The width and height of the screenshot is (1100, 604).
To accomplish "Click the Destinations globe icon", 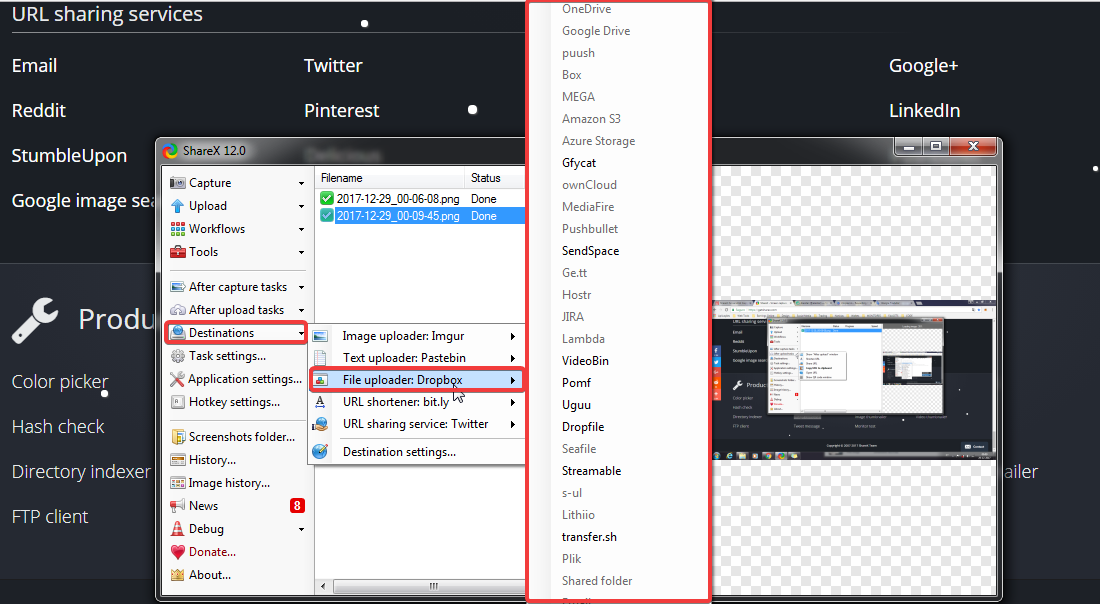I will click(x=177, y=333).
